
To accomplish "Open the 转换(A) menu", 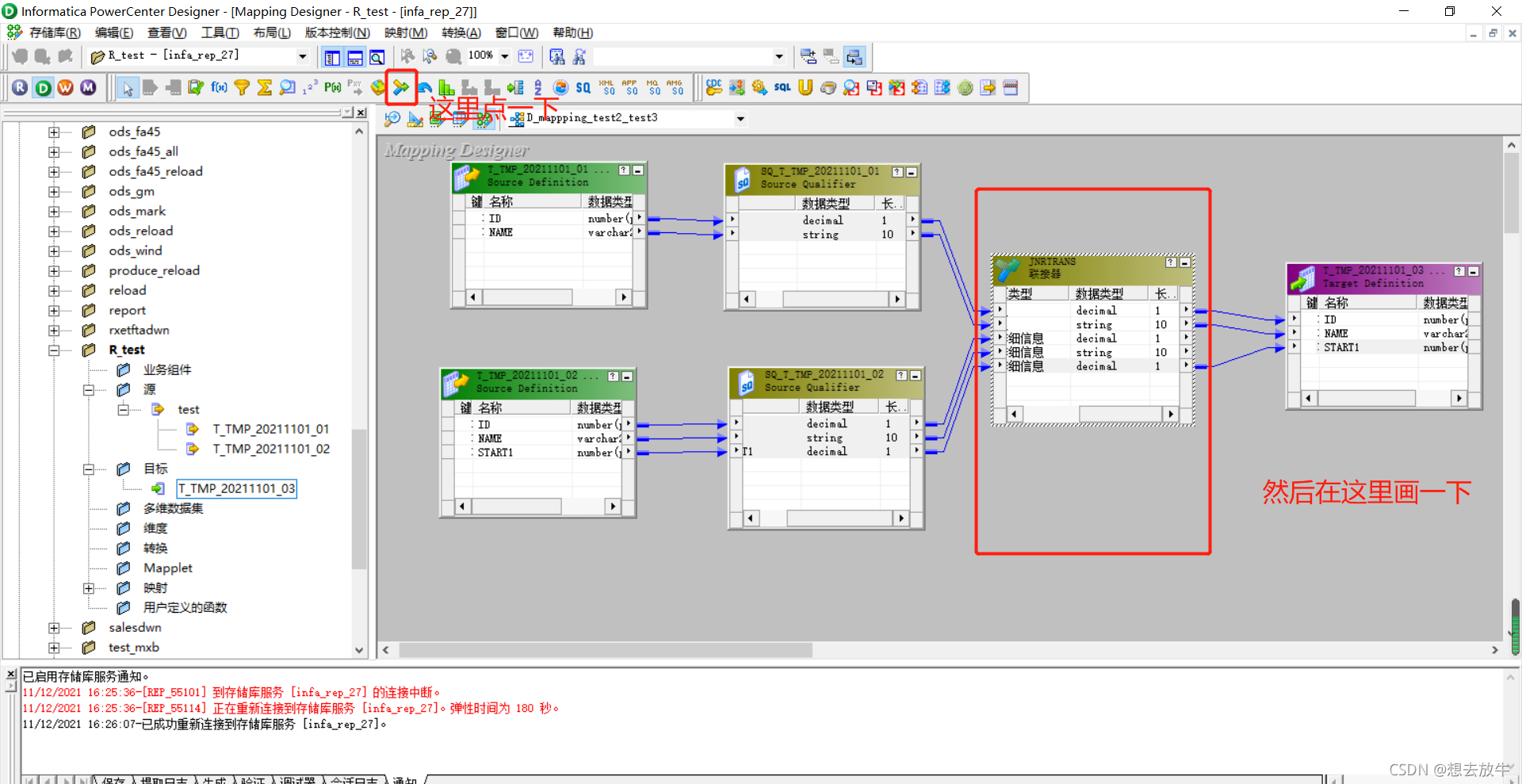I will tap(461, 33).
